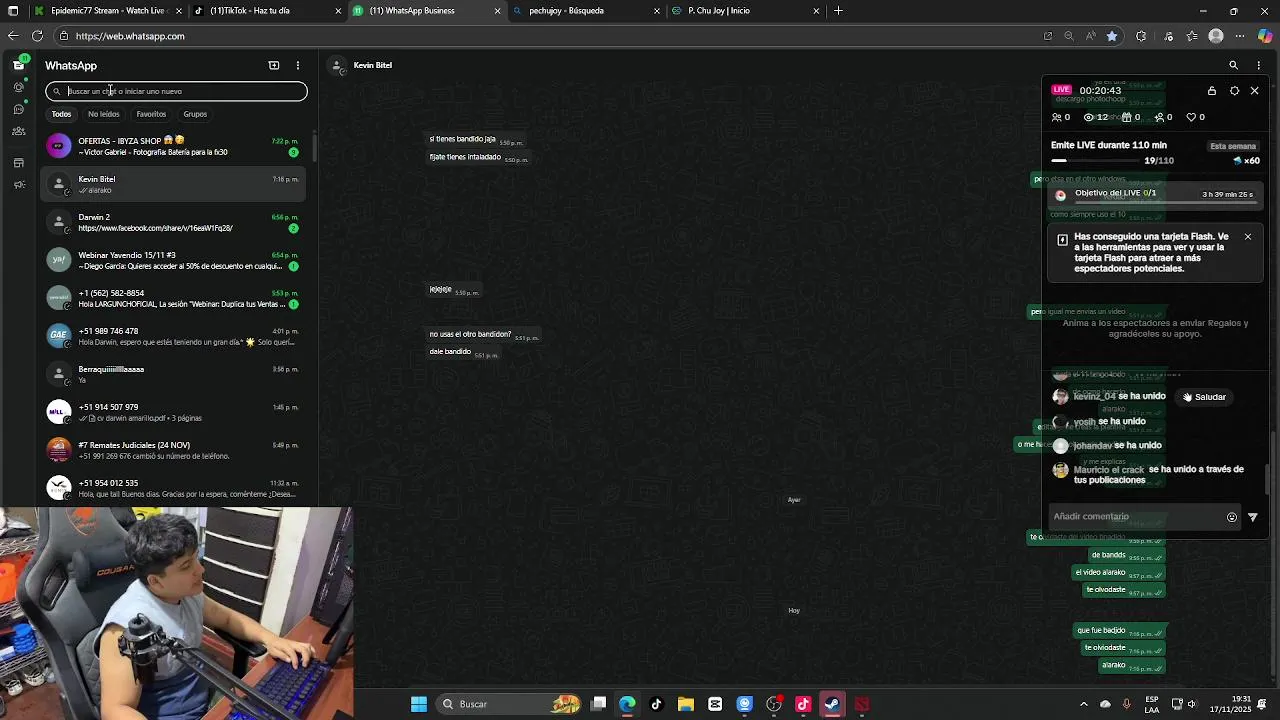Open the Communities icon in WhatsApp sidebar
1280x720 pixels.
pos(18,131)
